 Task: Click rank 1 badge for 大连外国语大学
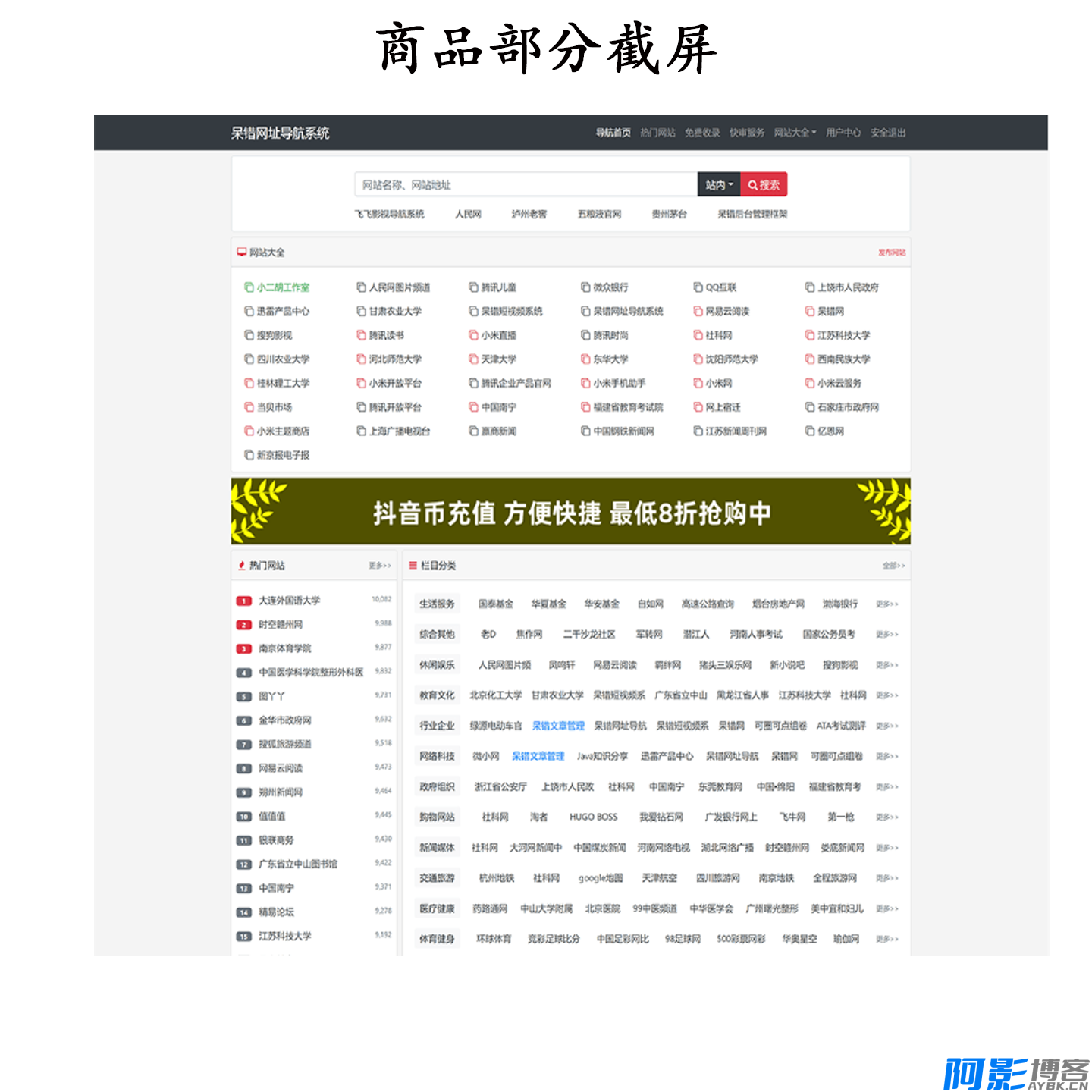(x=243, y=601)
